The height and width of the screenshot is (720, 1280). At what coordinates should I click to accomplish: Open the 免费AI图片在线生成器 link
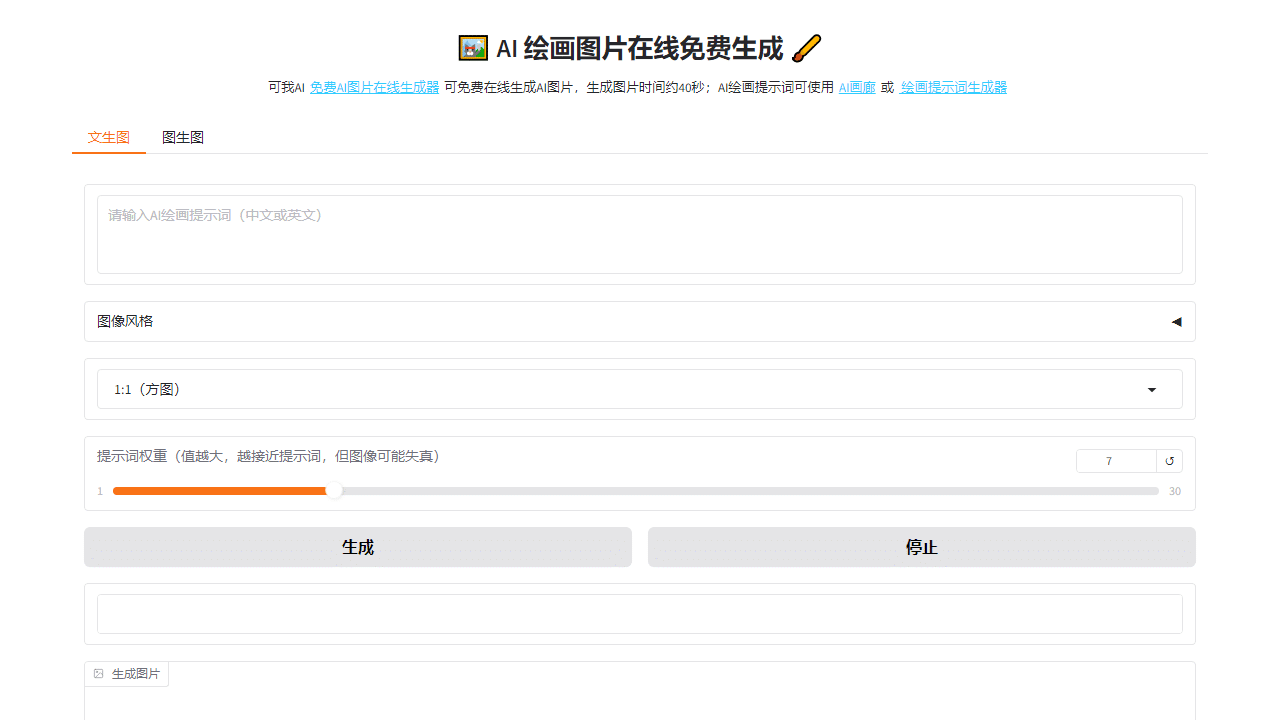point(374,87)
